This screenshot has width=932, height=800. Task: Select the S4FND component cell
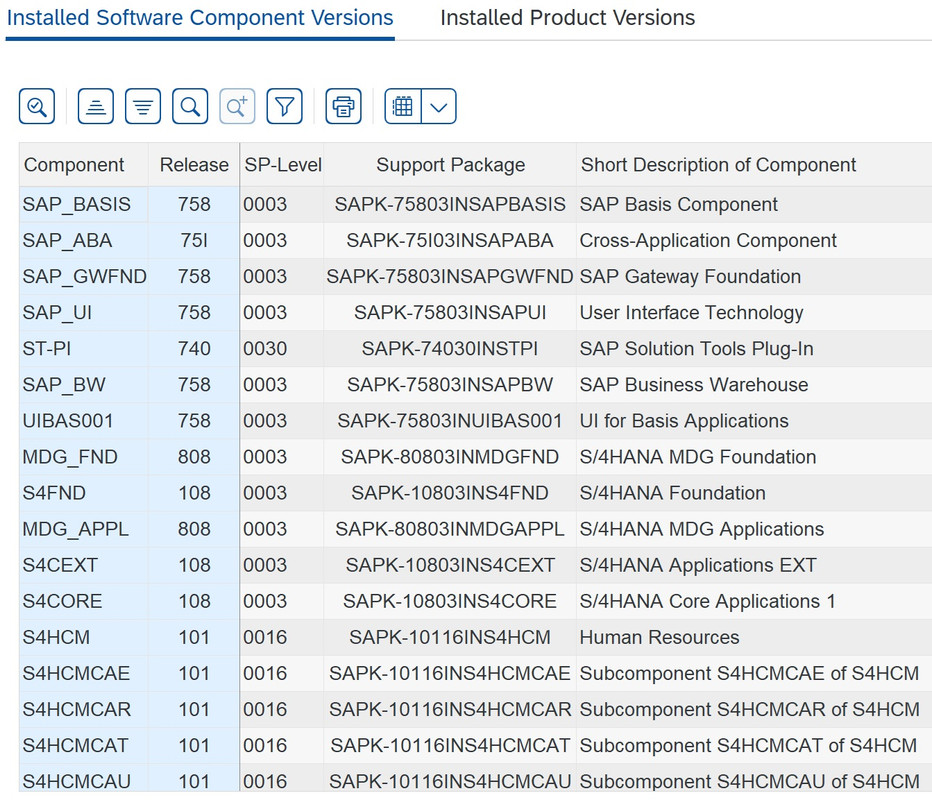[x=84, y=493]
